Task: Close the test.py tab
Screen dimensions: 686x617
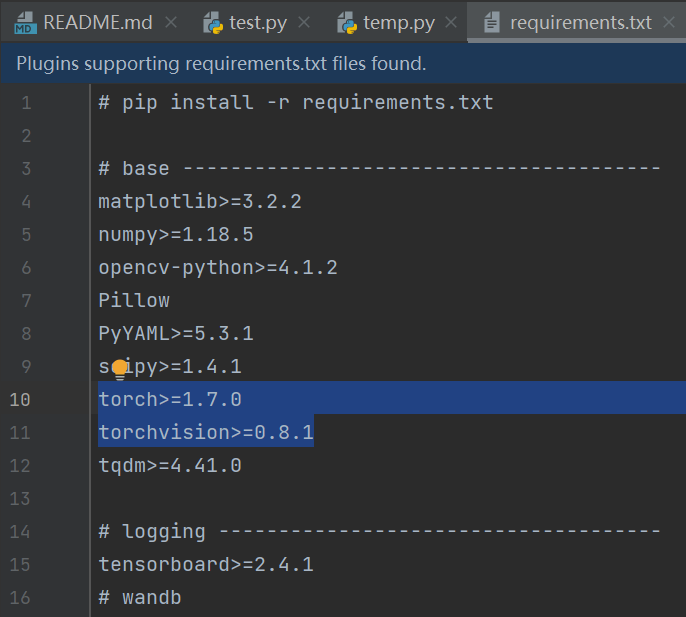Action: (x=304, y=22)
